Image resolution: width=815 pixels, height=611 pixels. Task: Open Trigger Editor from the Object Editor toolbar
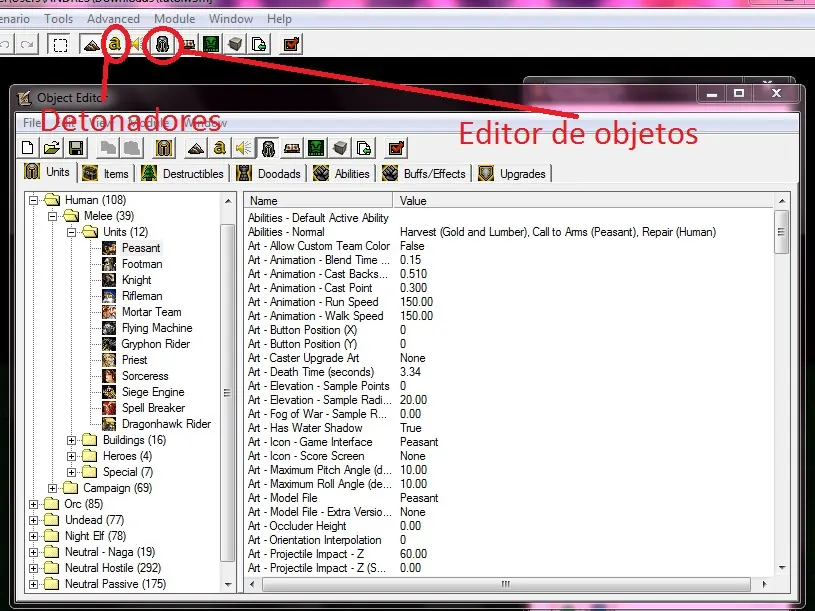tap(219, 149)
